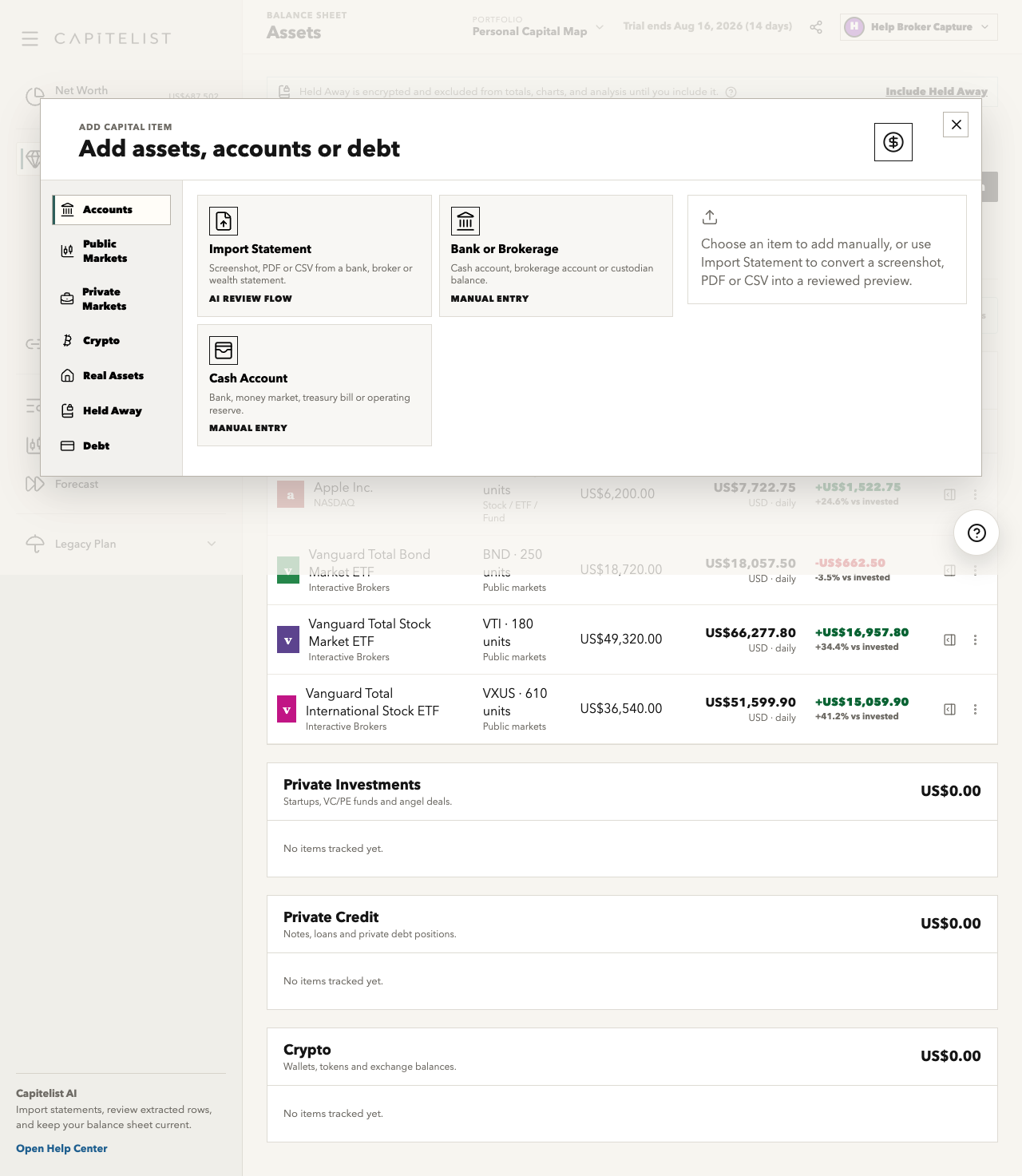Open three-dot menu for Vanguard Total Bond
Image resolution: width=1022 pixels, height=1176 pixels.
point(975,570)
